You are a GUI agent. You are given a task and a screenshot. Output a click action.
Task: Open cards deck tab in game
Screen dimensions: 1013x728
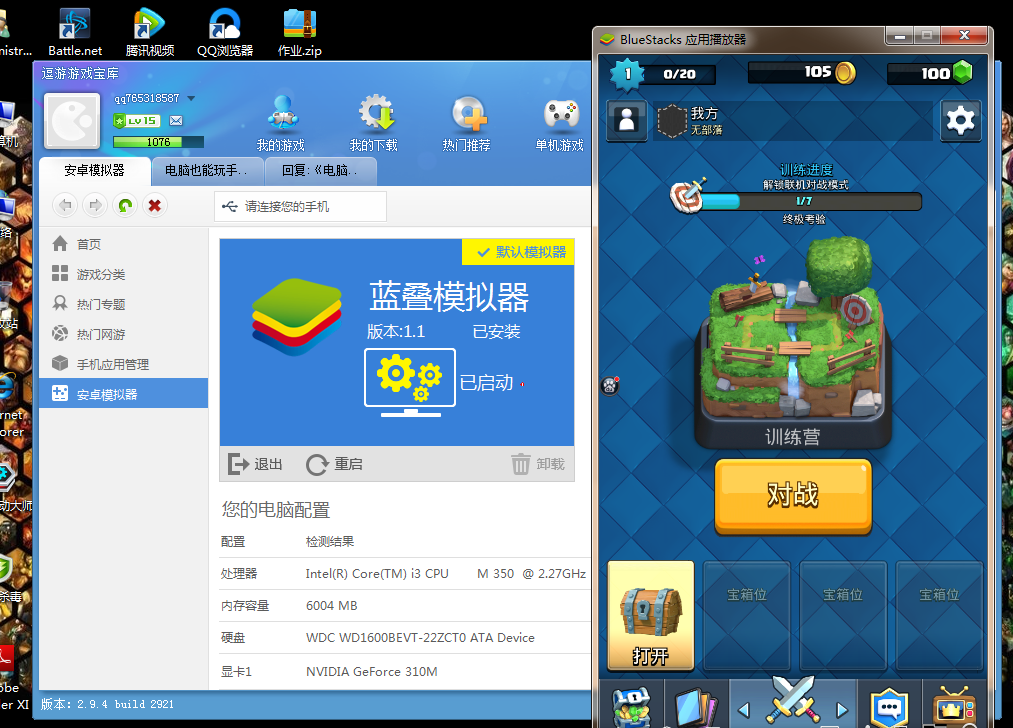coord(696,705)
